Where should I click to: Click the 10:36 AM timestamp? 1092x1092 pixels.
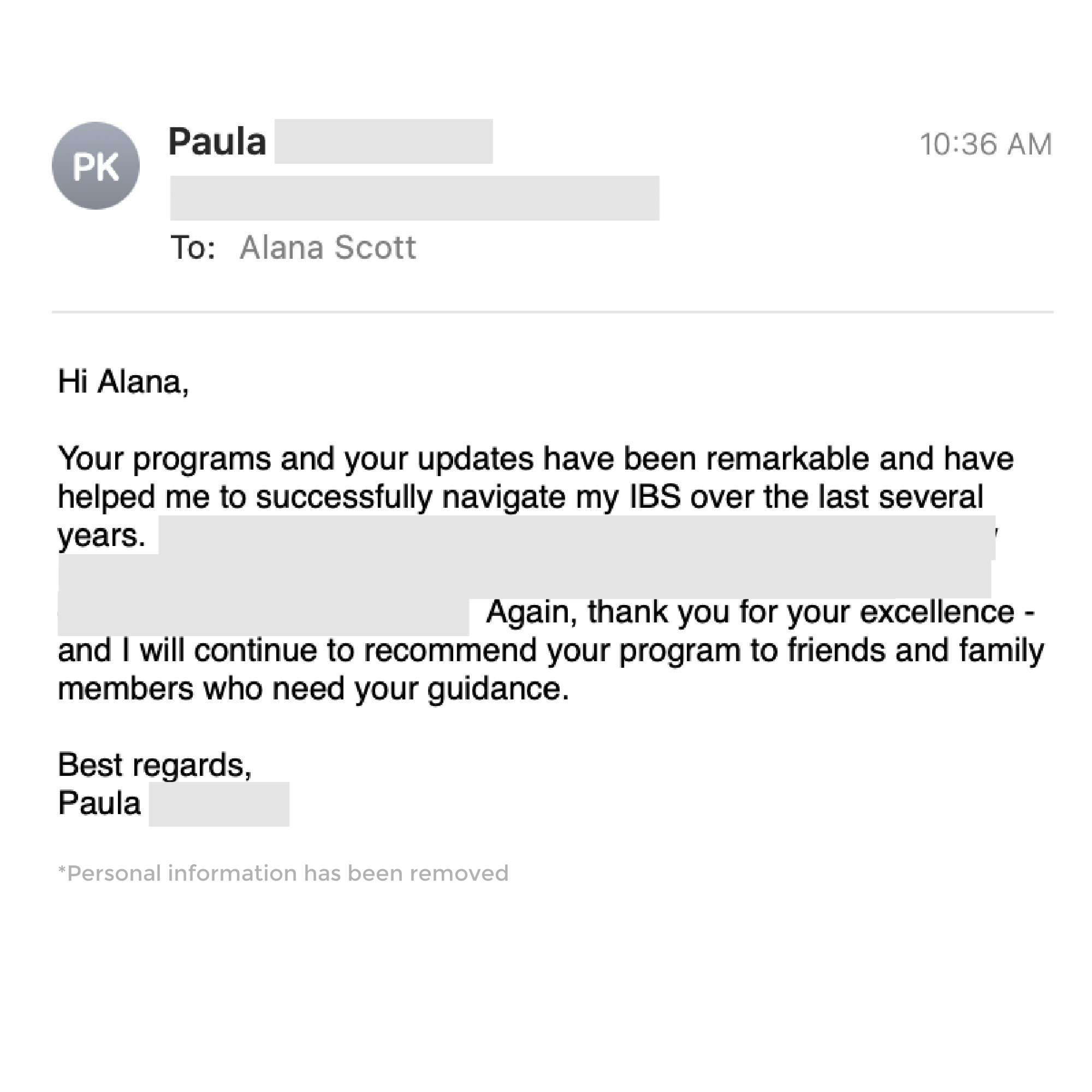click(x=985, y=144)
